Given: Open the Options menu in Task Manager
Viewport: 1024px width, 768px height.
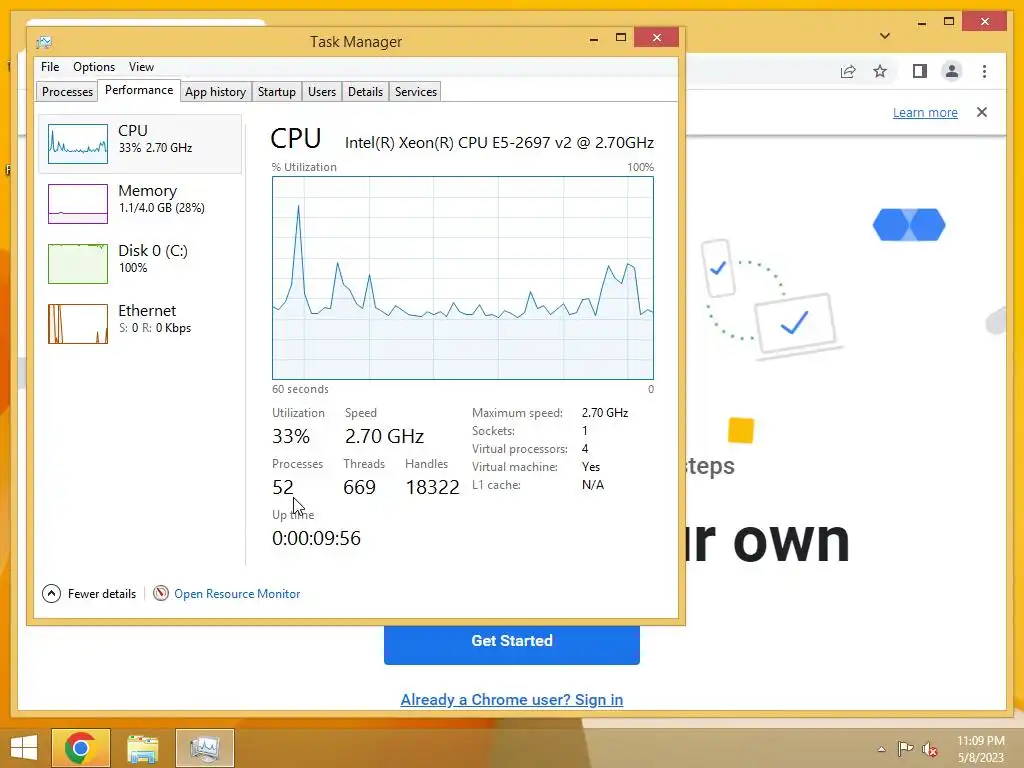Looking at the screenshot, I should pos(93,67).
